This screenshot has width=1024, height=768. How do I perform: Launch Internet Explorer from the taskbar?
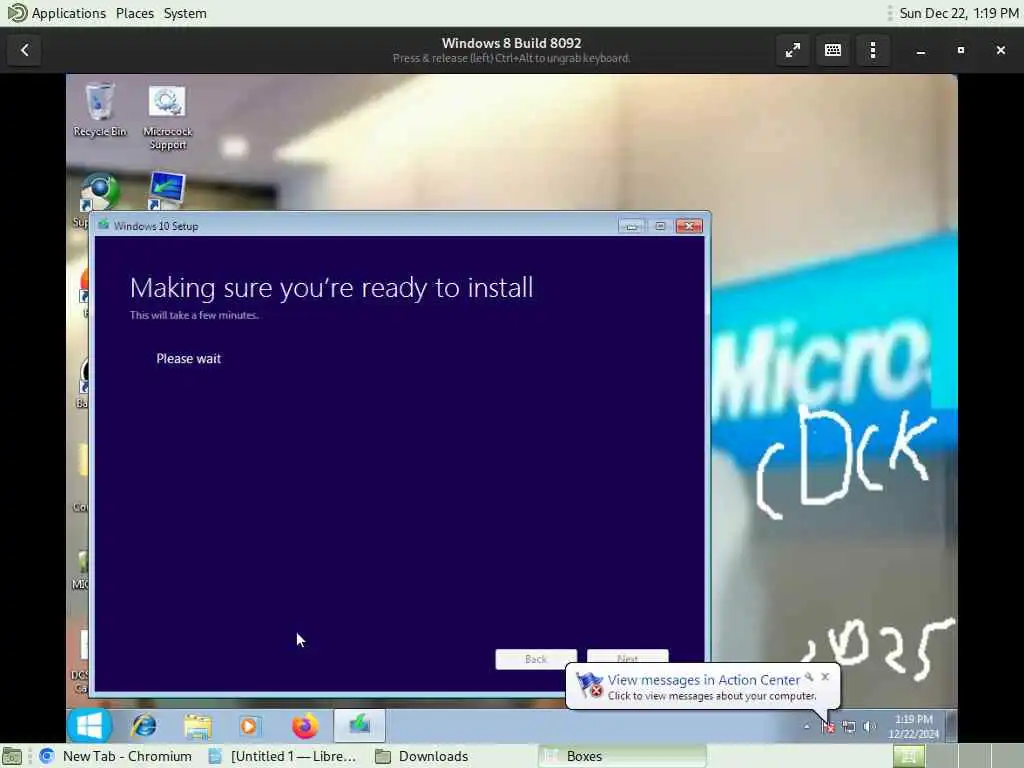144,726
